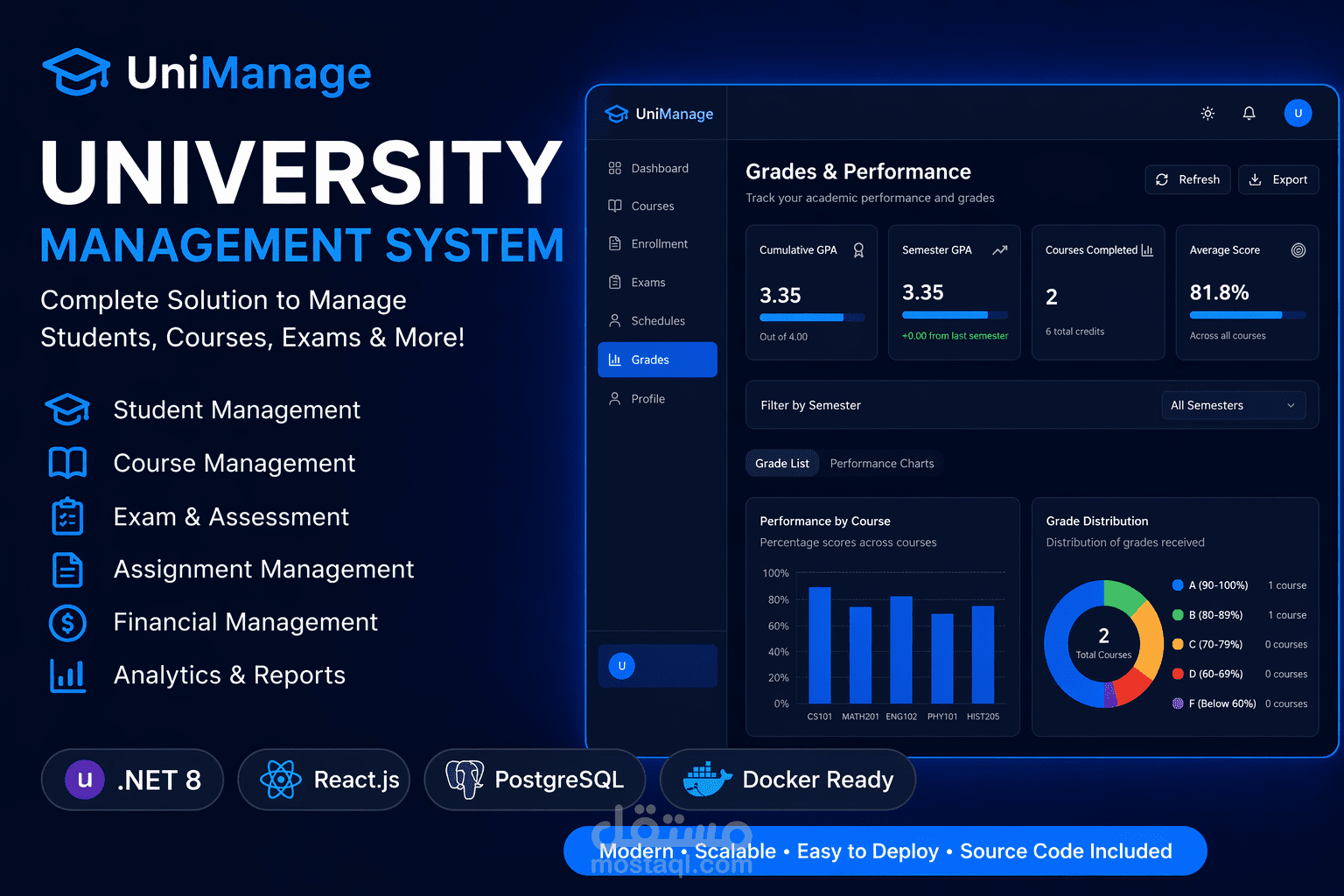The width and height of the screenshot is (1344, 896).
Task: Click the ENG102 bar in chart
Action: (x=901, y=649)
